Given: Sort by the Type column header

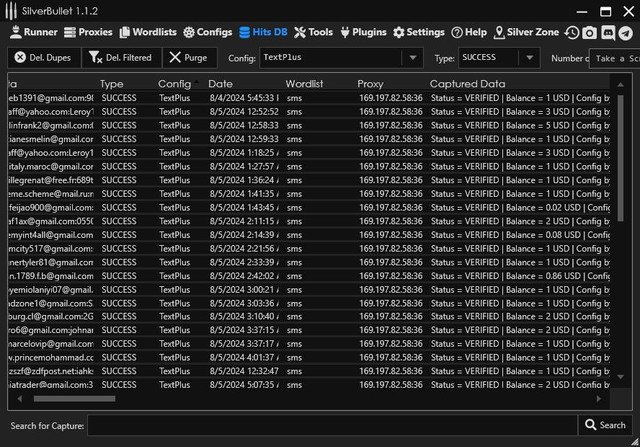Looking at the screenshot, I should pyautogui.click(x=111, y=84).
